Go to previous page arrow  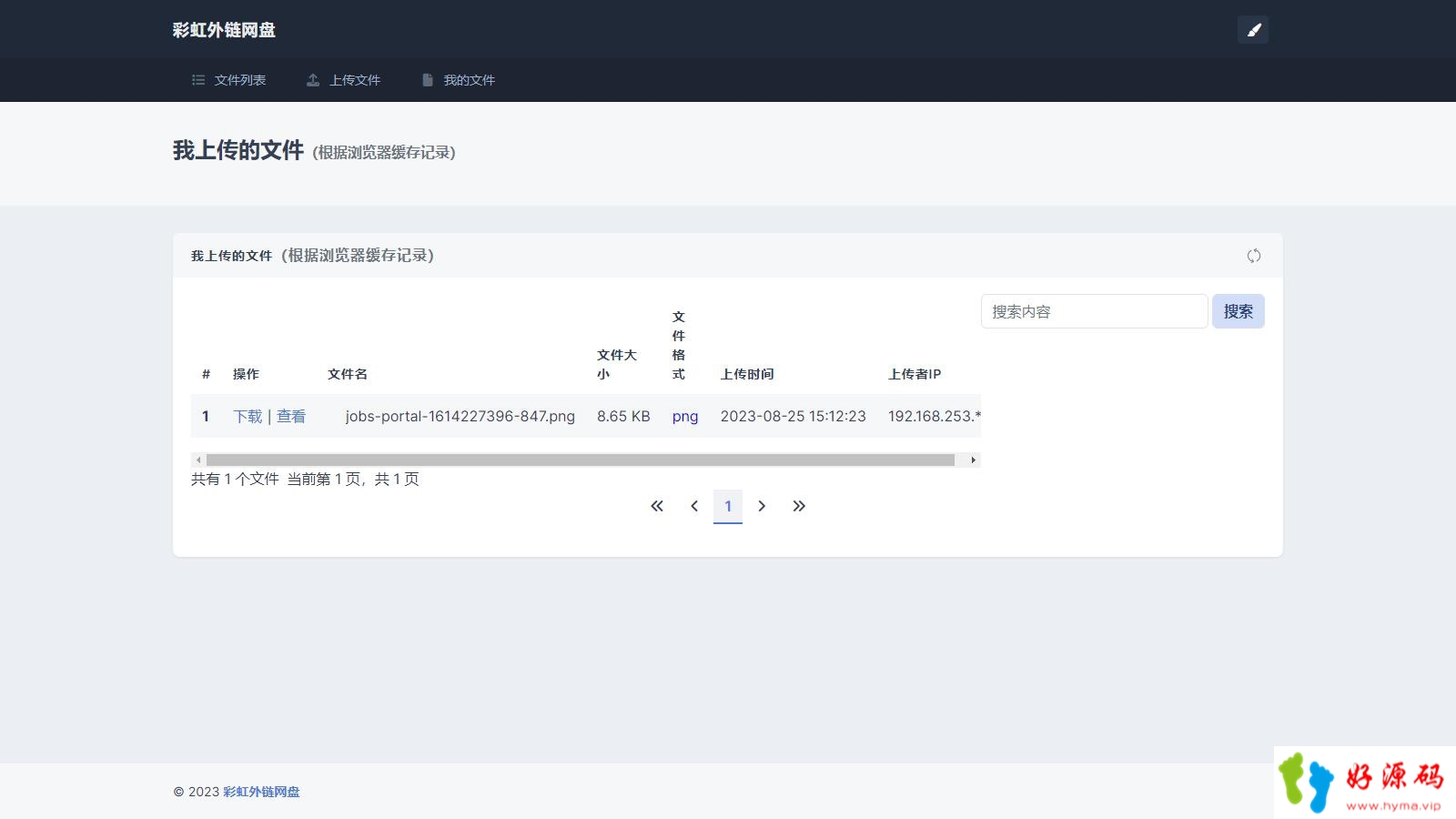pyautogui.click(x=694, y=506)
